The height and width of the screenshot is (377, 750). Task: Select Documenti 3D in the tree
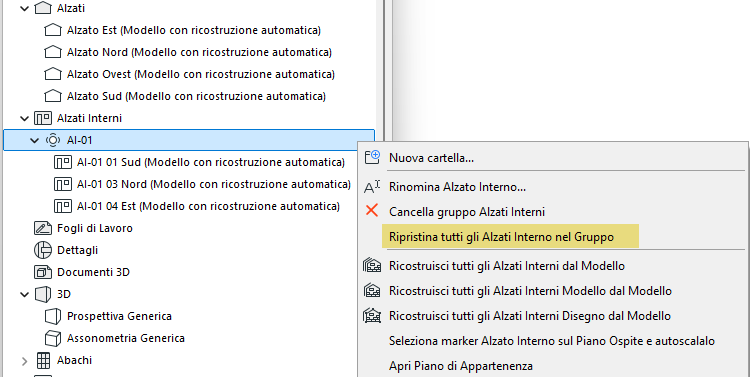[x=93, y=272]
